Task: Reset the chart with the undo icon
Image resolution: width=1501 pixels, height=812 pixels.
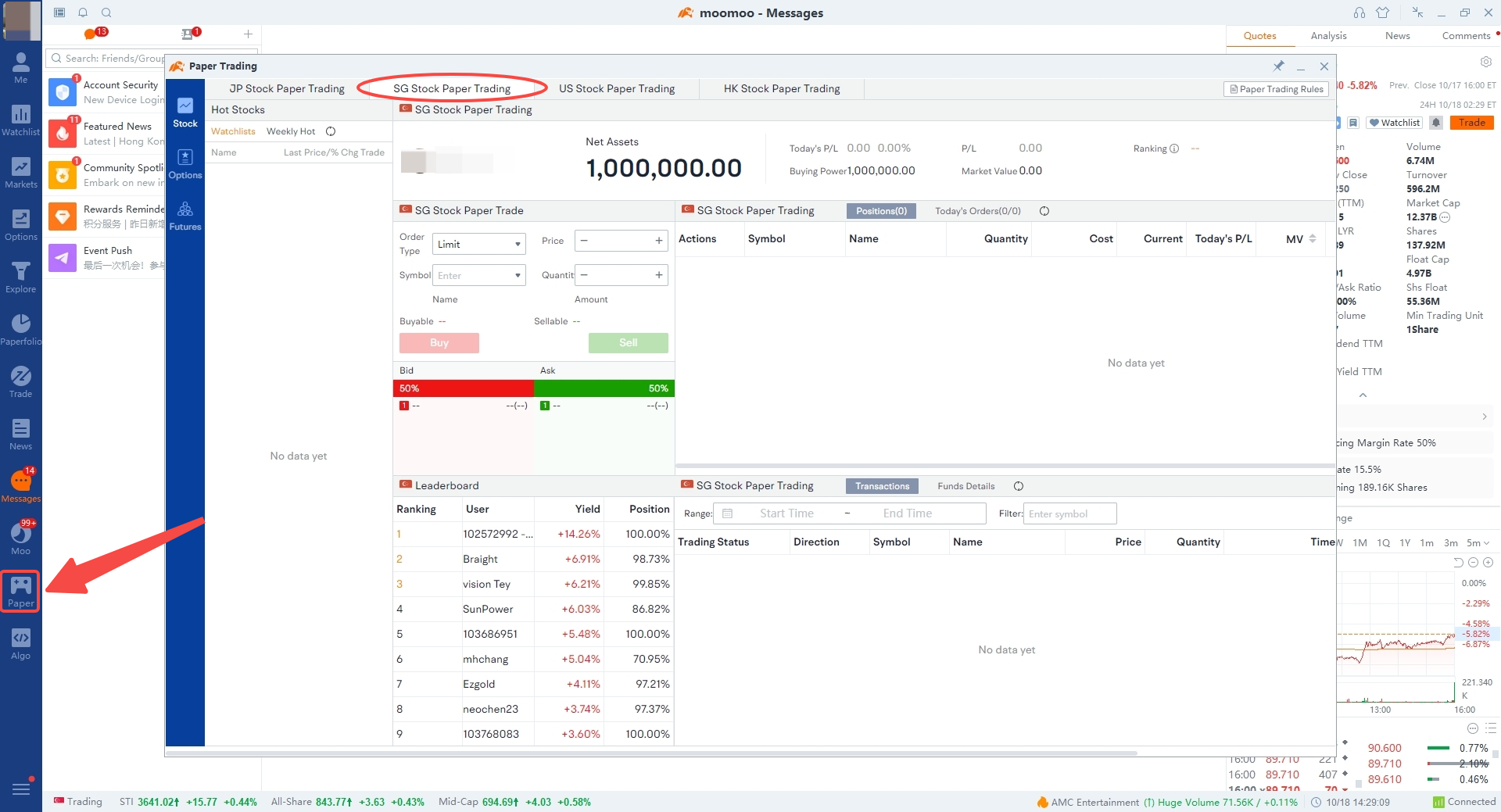Action: coord(1458,563)
